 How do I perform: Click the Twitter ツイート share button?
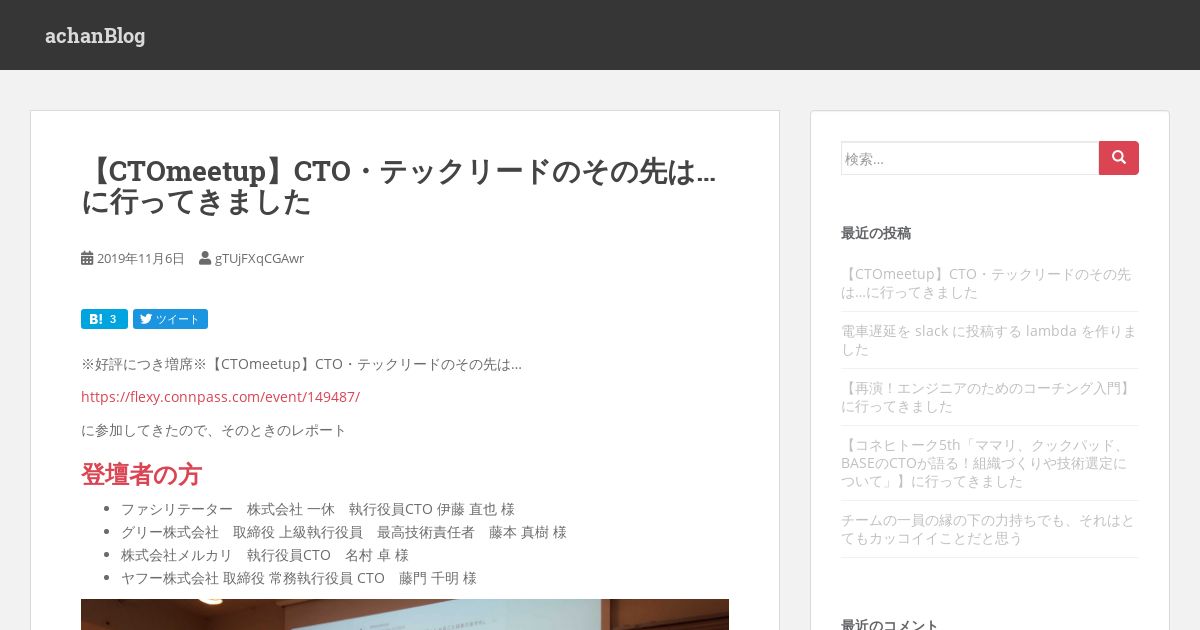click(x=170, y=319)
